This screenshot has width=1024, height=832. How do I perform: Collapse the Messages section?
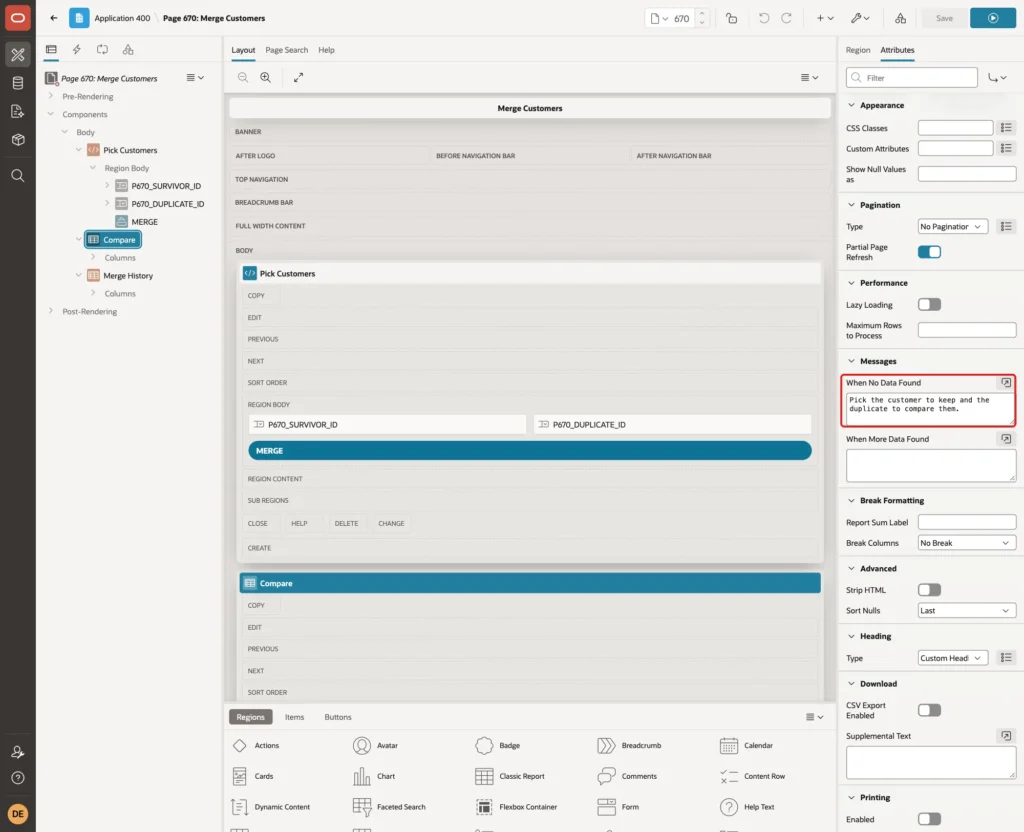pos(851,361)
